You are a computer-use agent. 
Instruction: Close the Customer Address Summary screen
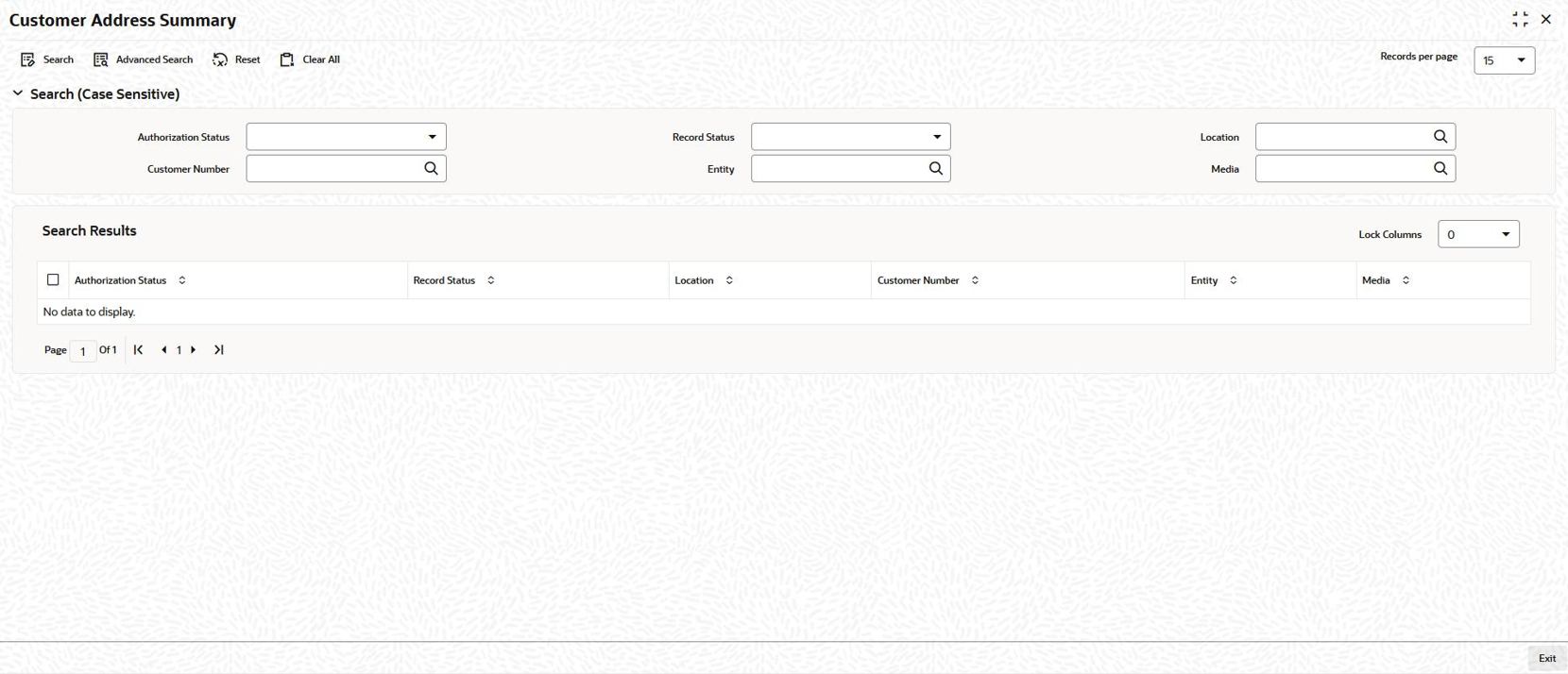tap(1546, 19)
